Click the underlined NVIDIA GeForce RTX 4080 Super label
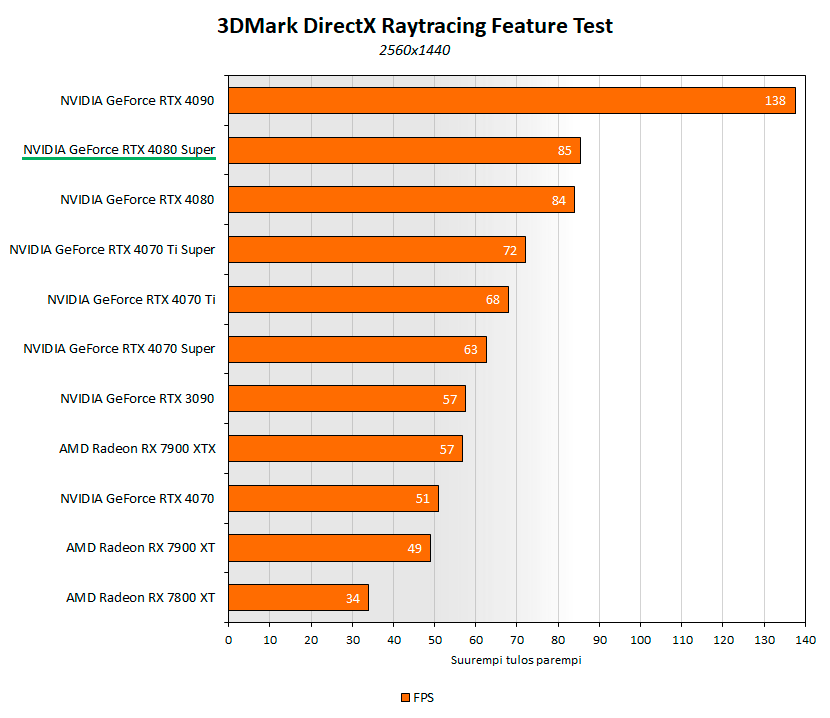Screen dimensions: 830x718 (119, 150)
